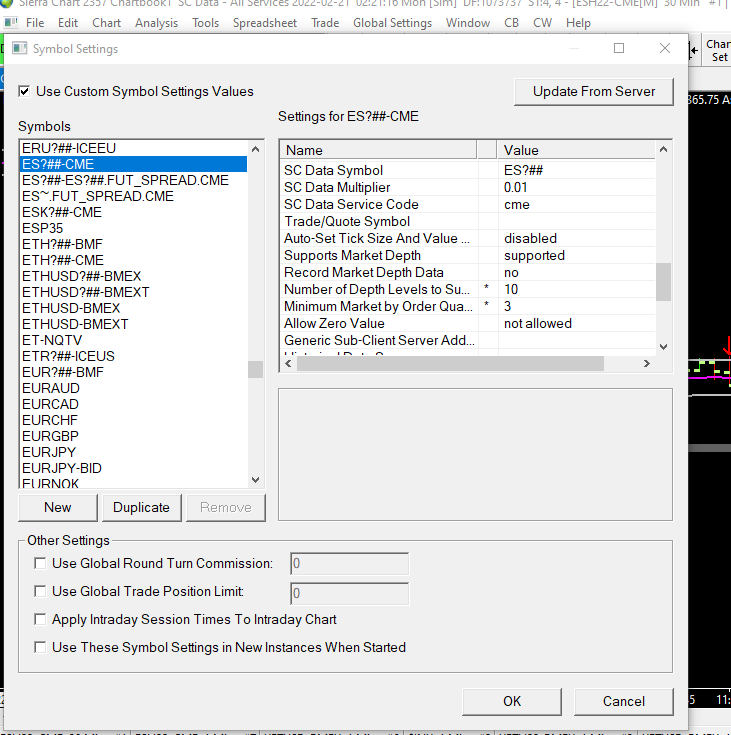The width and height of the screenshot is (731, 735).
Task: Click the Symbol Settings dialog title icon
Action: coord(19,48)
